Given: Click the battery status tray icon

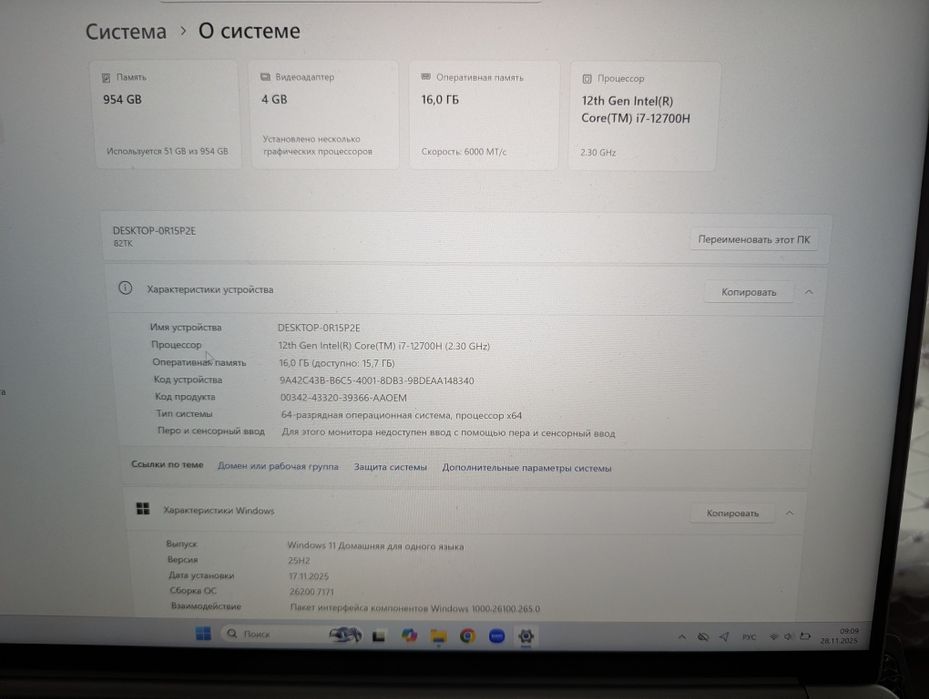Looking at the screenshot, I should pyautogui.click(x=805, y=637).
